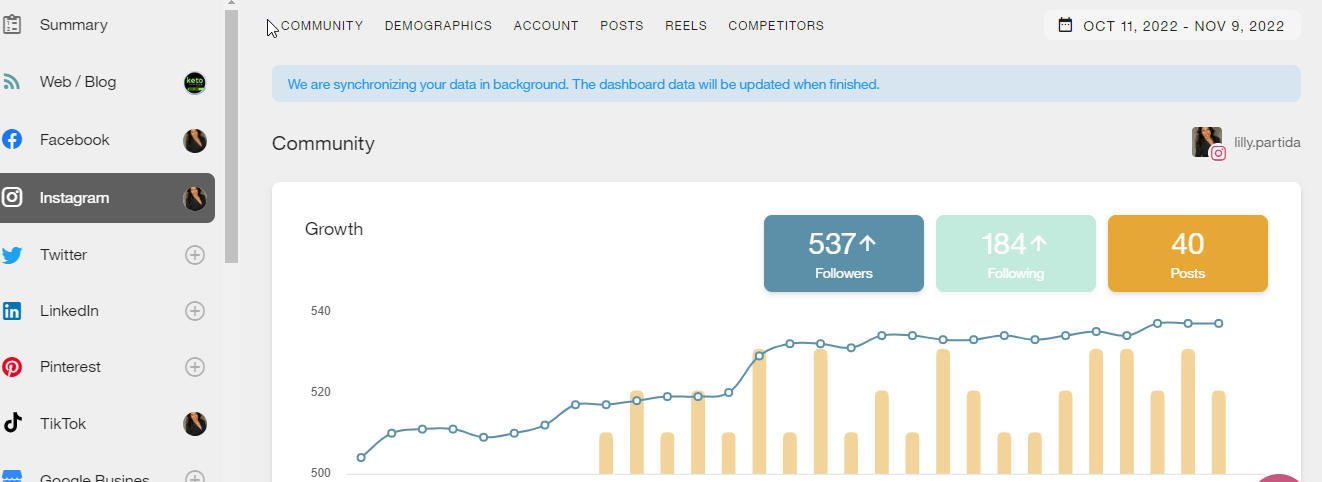Screen dimensions: 1322x482
Task: Click the last data point on growth line
Action: pyautogui.click(x=1219, y=323)
